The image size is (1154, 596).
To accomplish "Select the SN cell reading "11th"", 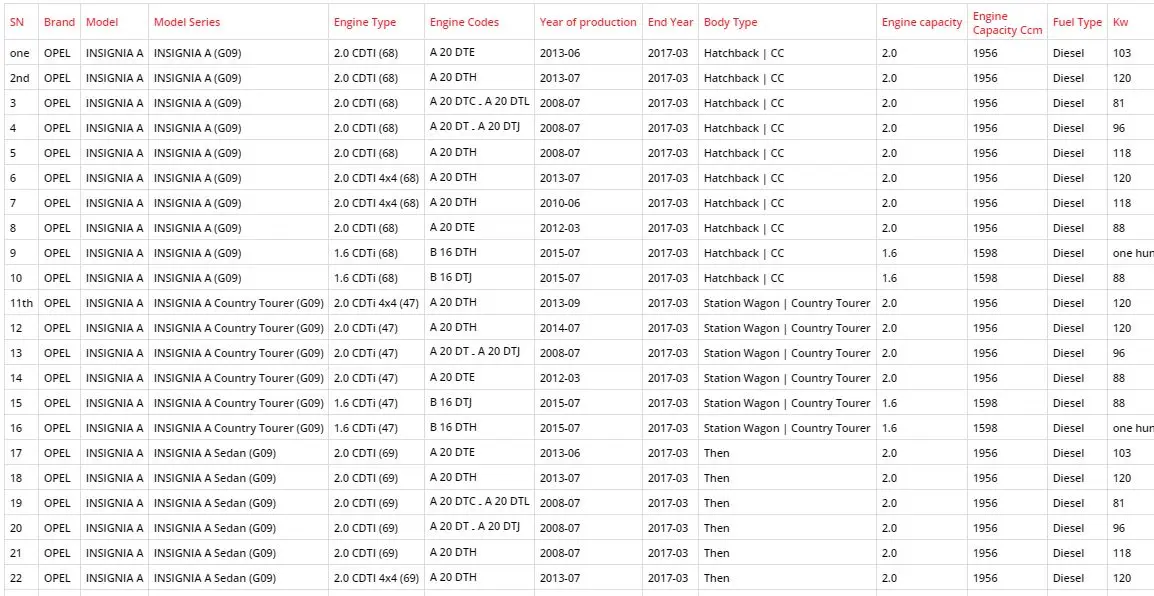I will click(21, 303).
